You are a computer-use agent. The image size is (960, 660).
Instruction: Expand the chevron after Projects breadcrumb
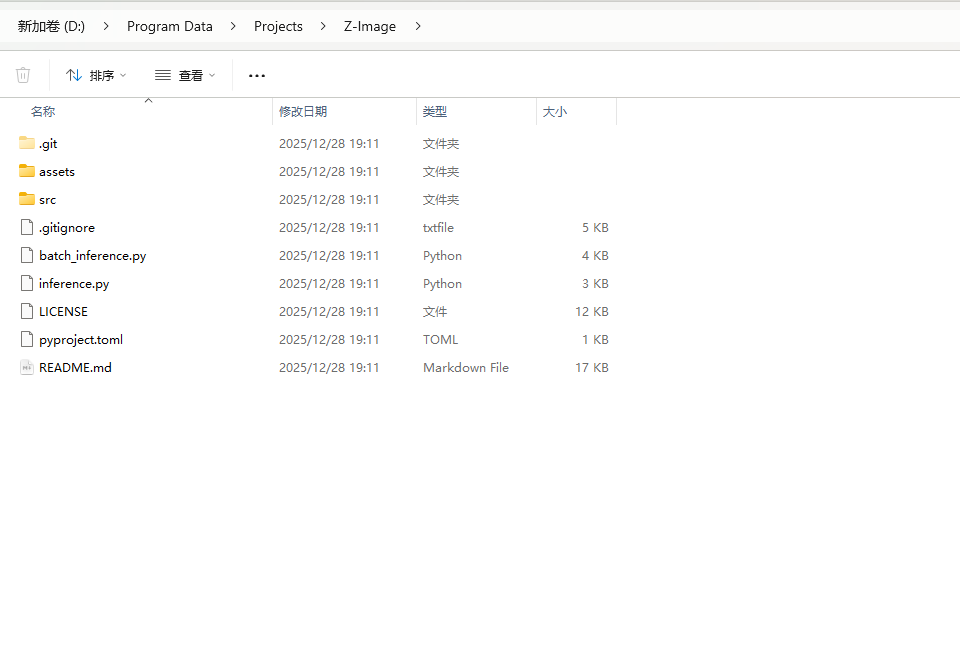(x=323, y=26)
